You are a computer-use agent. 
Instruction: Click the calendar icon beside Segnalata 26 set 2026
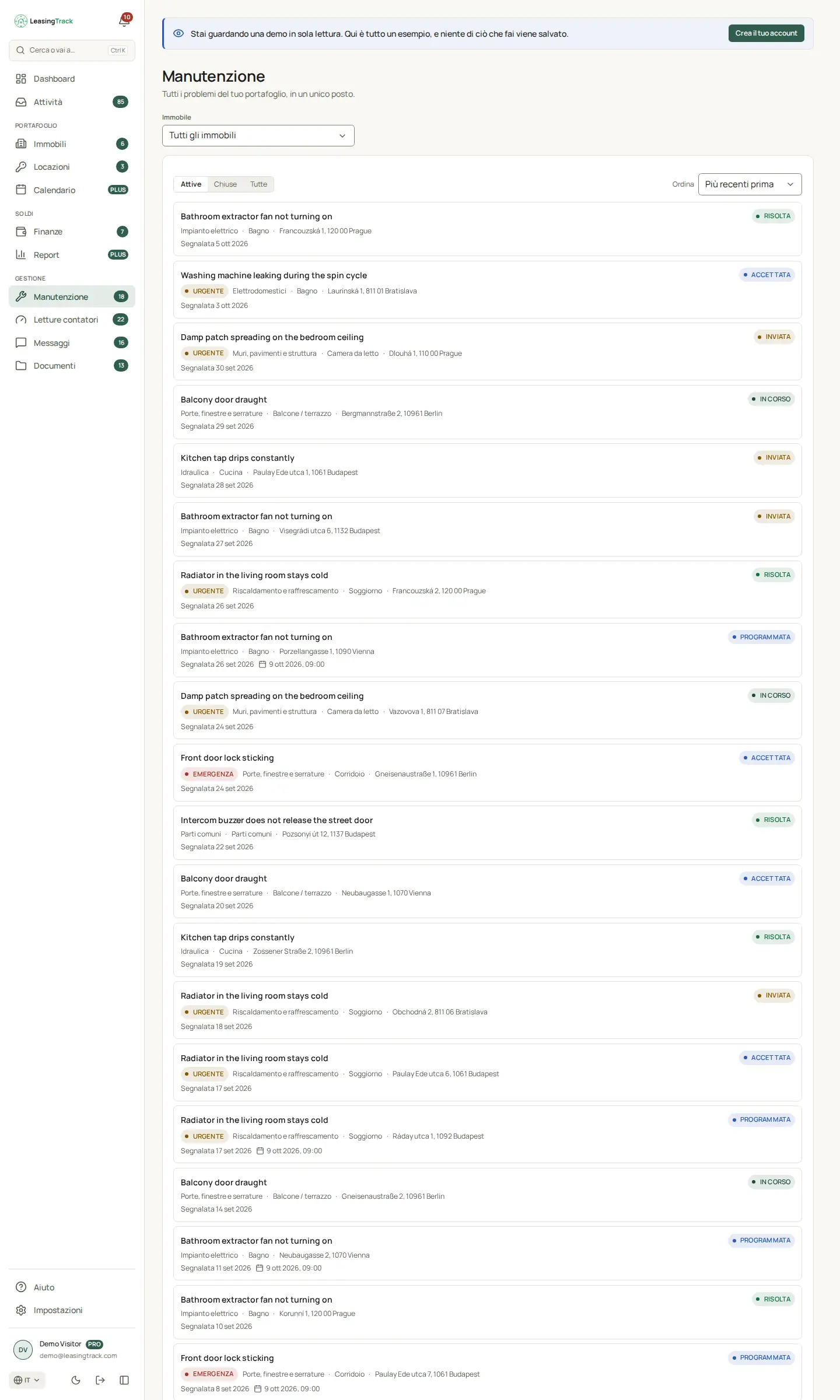point(262,664)
